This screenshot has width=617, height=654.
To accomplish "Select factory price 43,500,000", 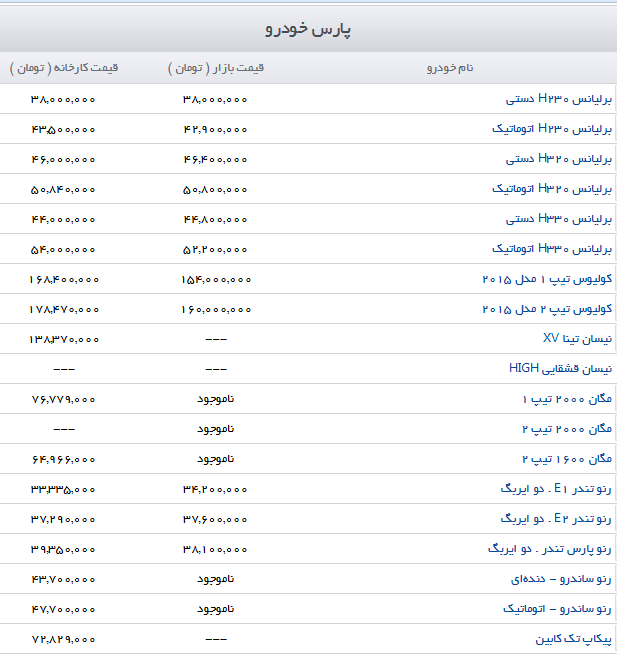I will [x=63, y=130].
